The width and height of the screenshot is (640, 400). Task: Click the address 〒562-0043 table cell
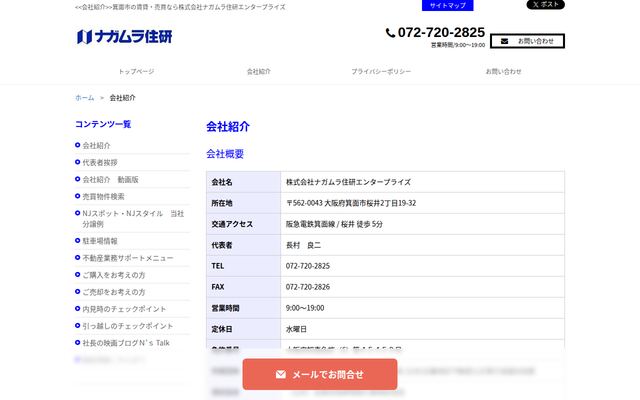[423, 203]
